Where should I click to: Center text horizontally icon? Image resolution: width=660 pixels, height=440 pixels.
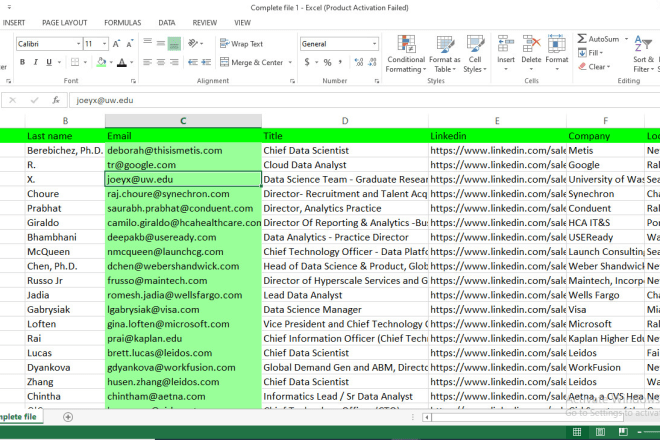[161, 62]
